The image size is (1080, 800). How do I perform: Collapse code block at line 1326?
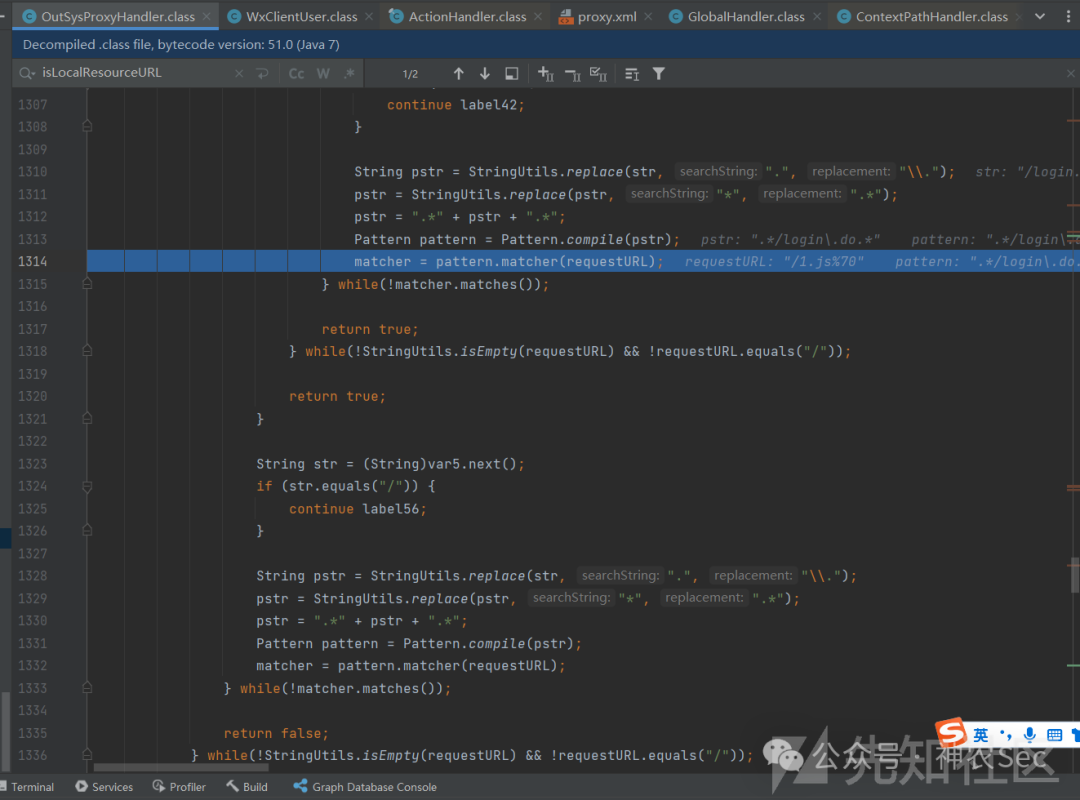(87, 531)
